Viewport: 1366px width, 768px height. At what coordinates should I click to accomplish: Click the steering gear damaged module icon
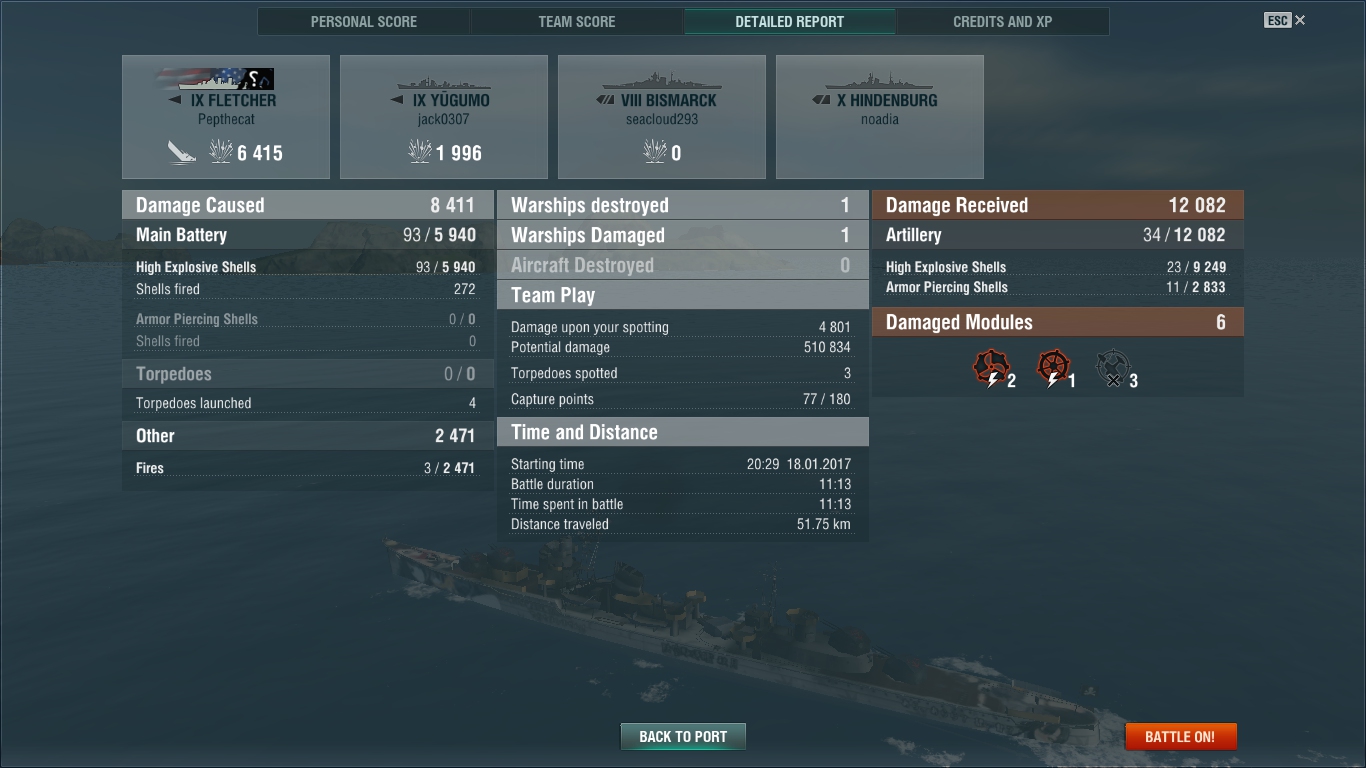1052,368
